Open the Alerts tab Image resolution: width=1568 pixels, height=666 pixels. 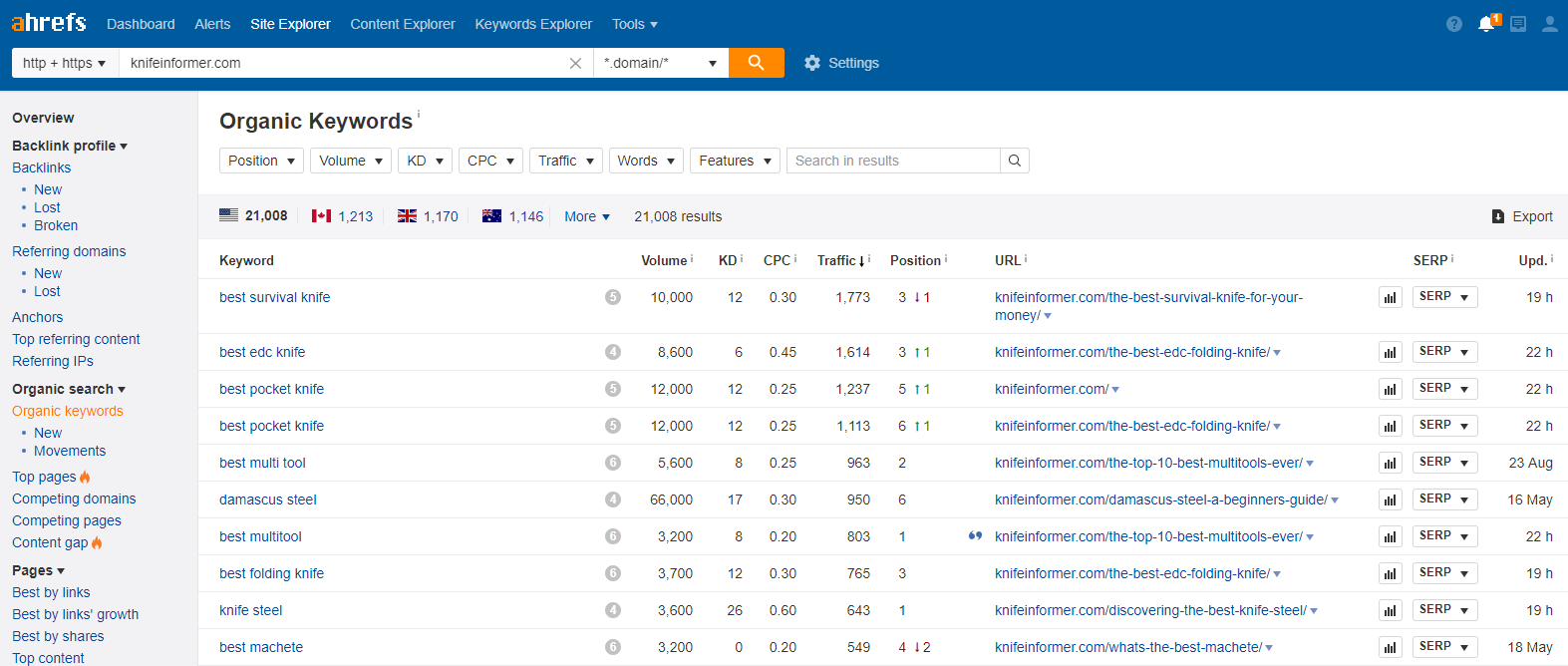[x=212, y=24]
